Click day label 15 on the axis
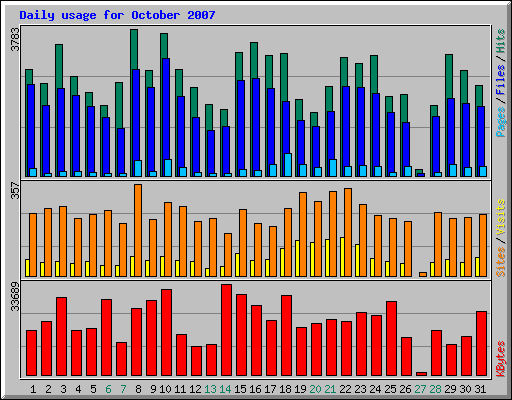 (240, 389)
